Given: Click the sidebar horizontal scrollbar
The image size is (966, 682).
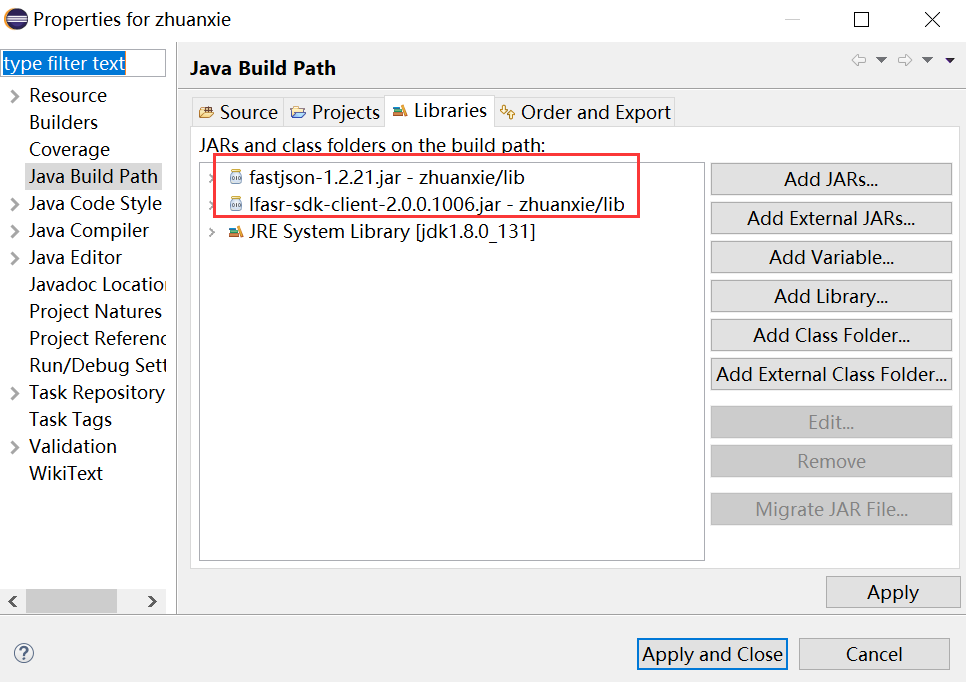Looking at the screenshot, I should 70,601.
